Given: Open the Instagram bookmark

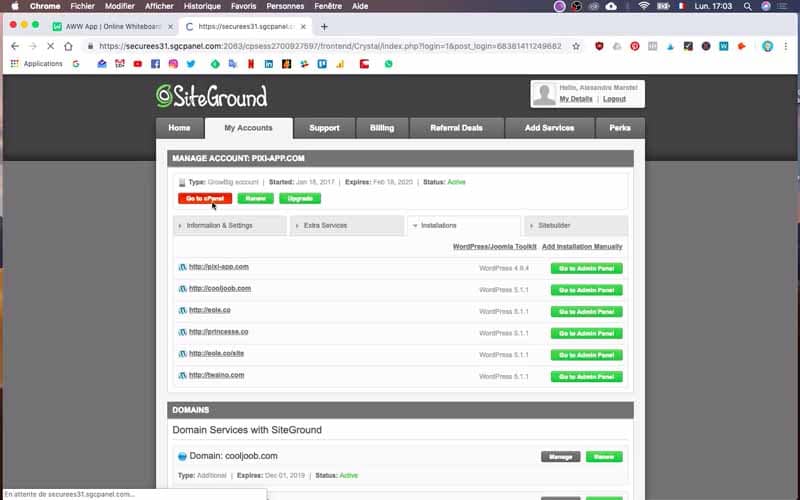Looking at the screenshot, I should point(173,64).
